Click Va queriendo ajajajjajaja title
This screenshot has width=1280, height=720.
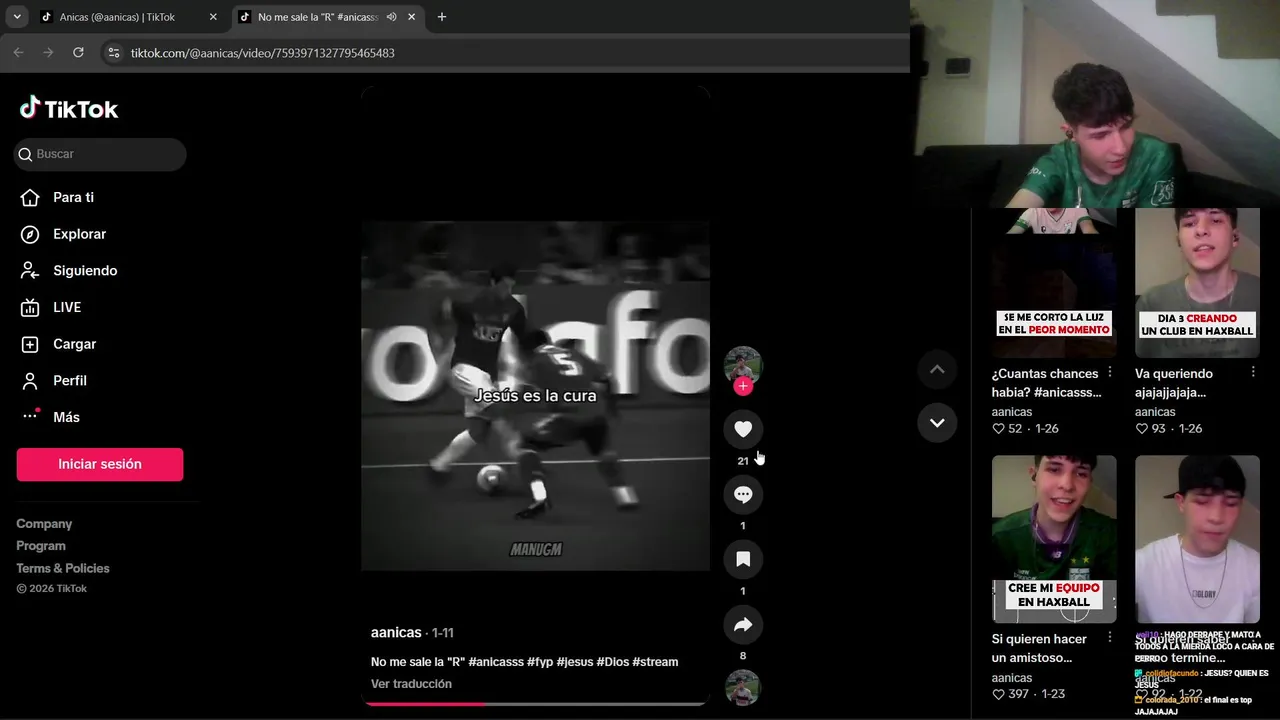(1174, 383)
